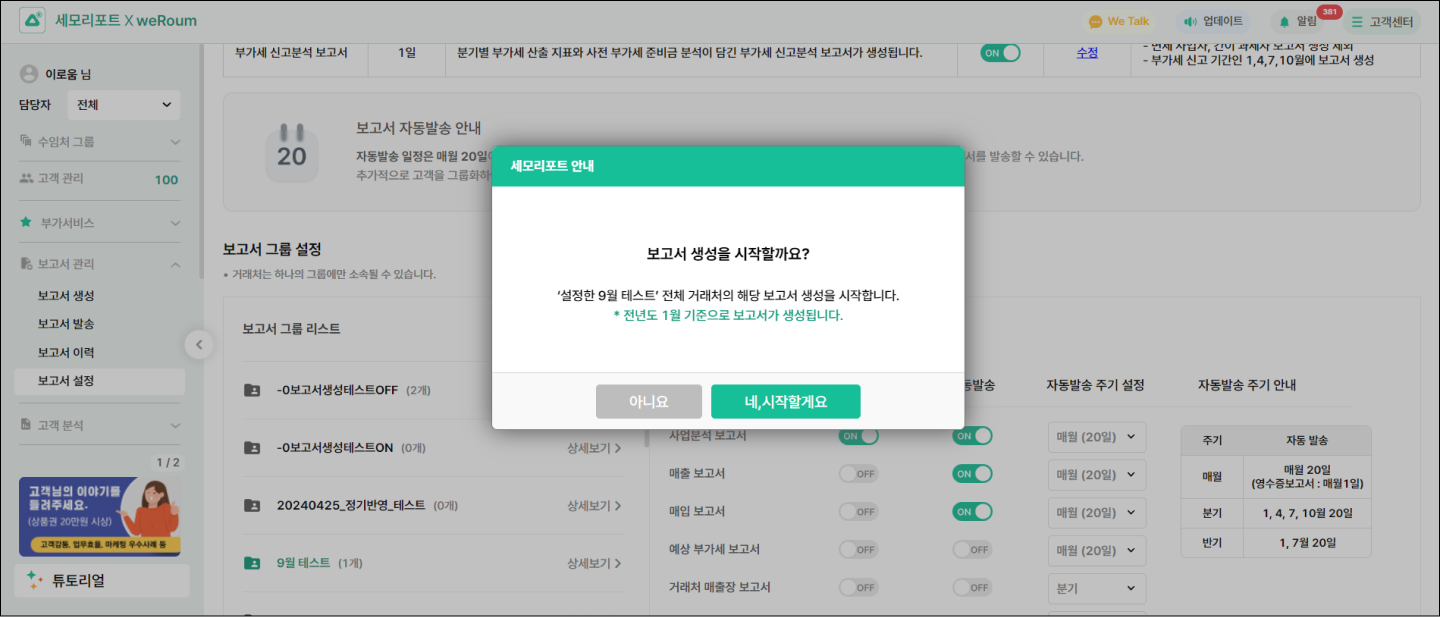Open 거래처 매출장 보고서 분기 dropdown
This screenshot has height=617, width=1440.
[x=1096, y=589]
